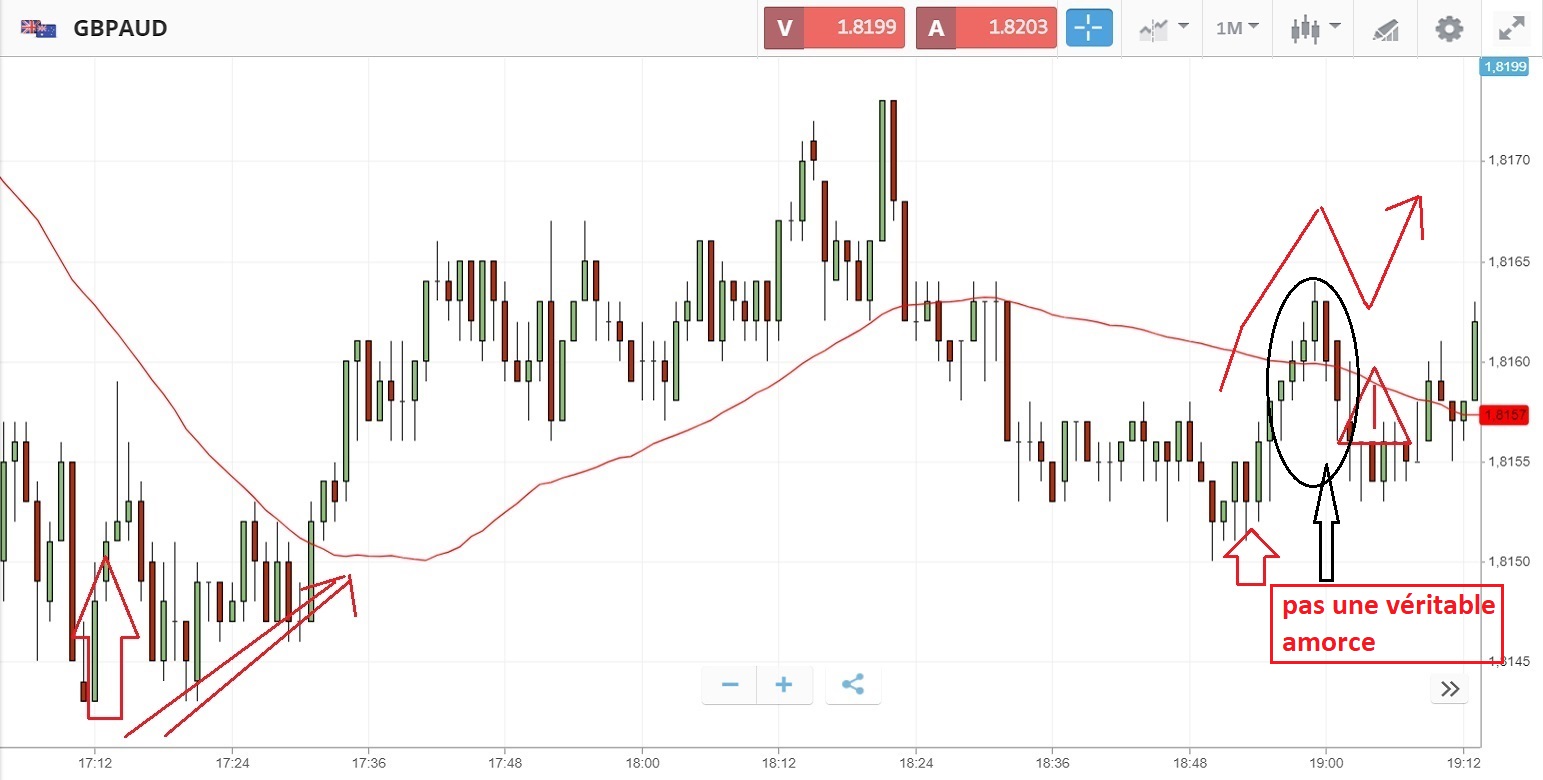
Task: Share the chart
Action: (x=853, y=685)
